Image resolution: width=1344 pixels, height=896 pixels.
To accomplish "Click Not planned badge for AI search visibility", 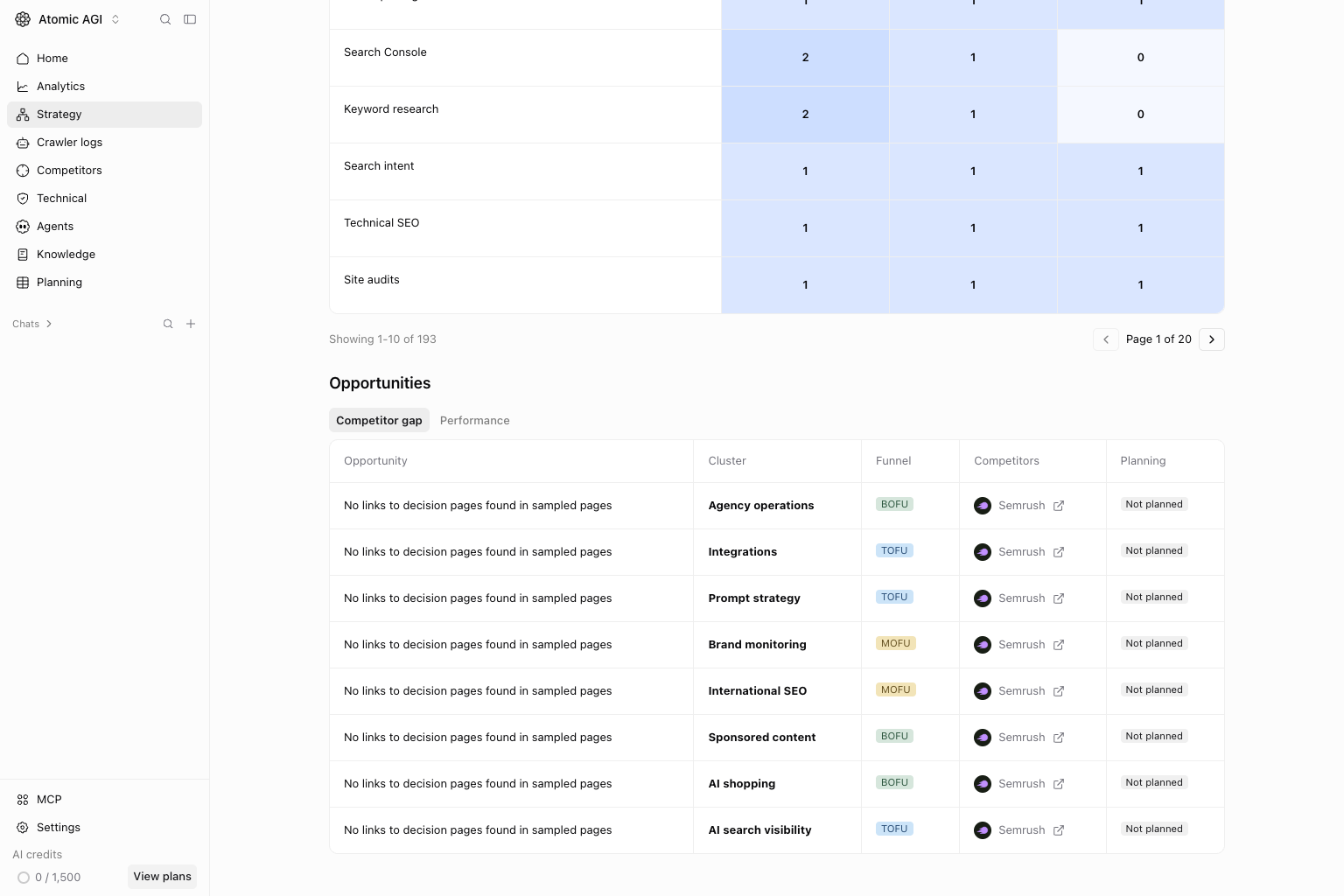I will [x=1154, y=829].
